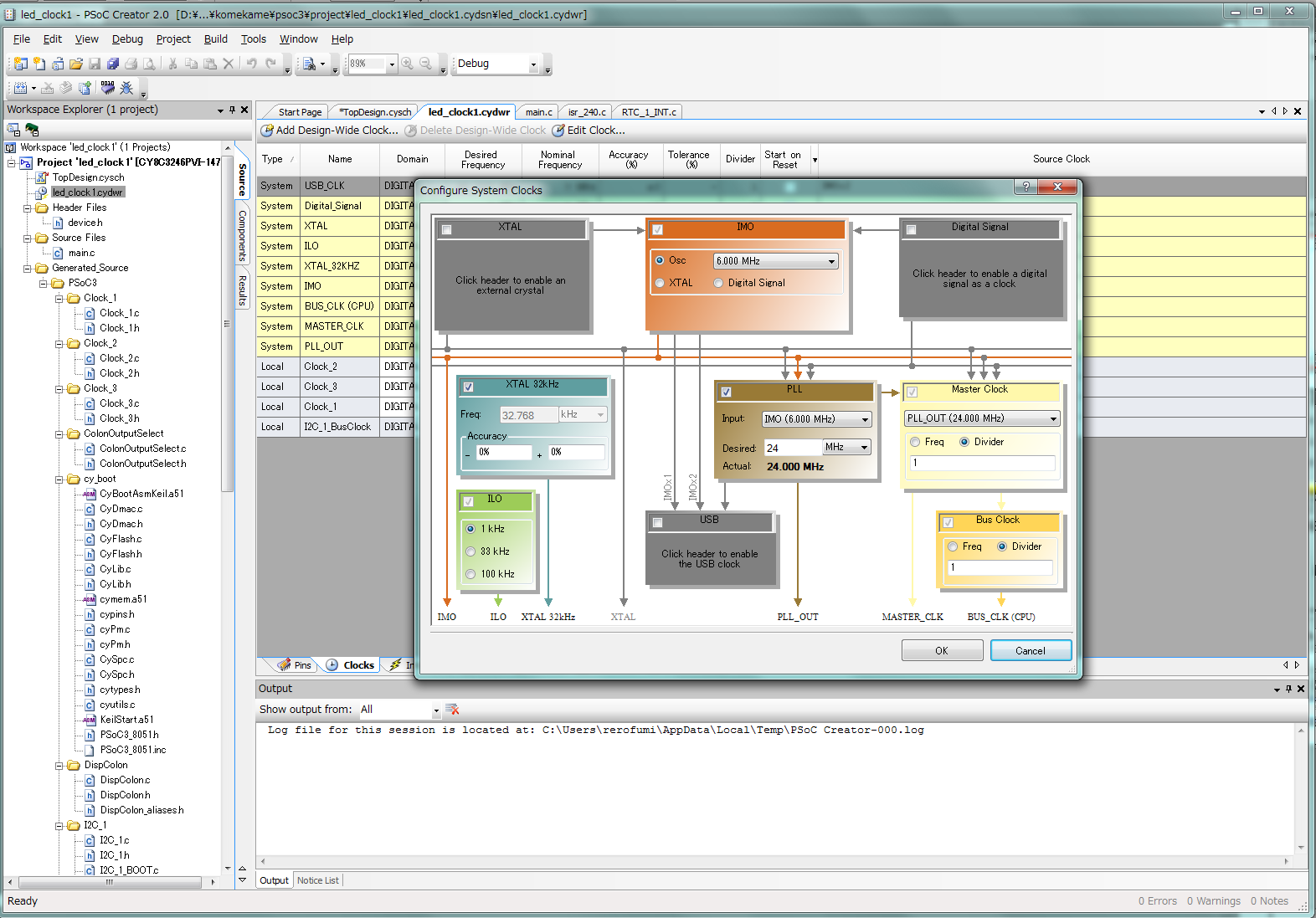Image resolution: width=1316 pixels, height=918 pixels.
Task: Click the Program device chip icon
Action: [108, 88]
